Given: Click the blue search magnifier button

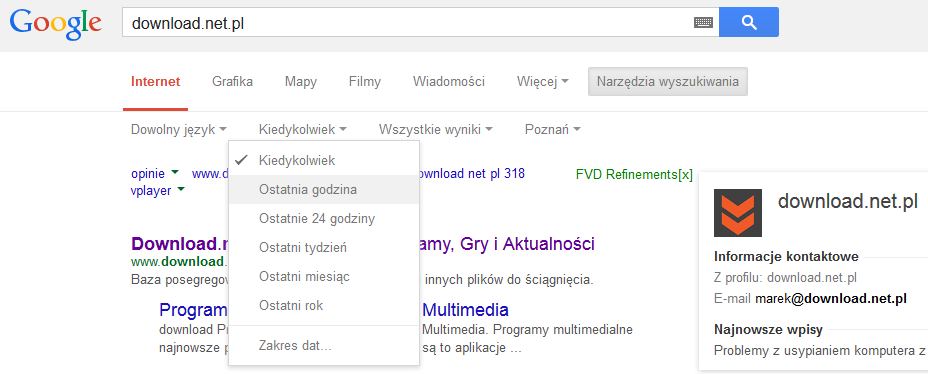Looking at the screenshot, I should (x=749, y=22).
